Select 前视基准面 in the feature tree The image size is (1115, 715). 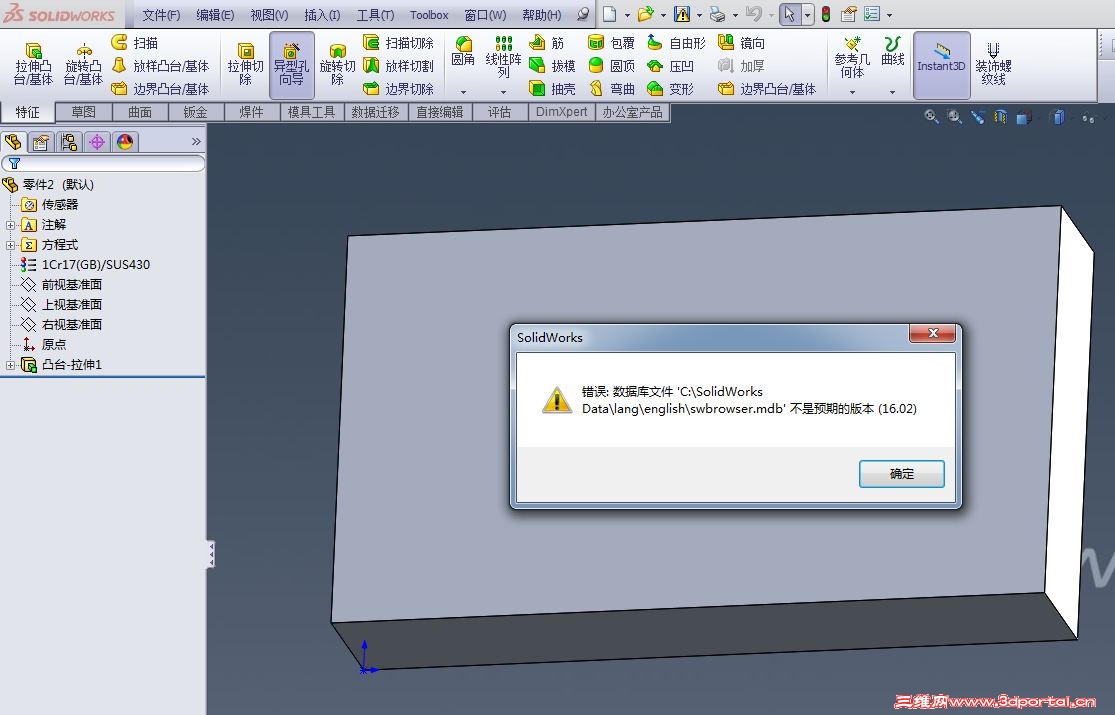(x=62, y=285)
